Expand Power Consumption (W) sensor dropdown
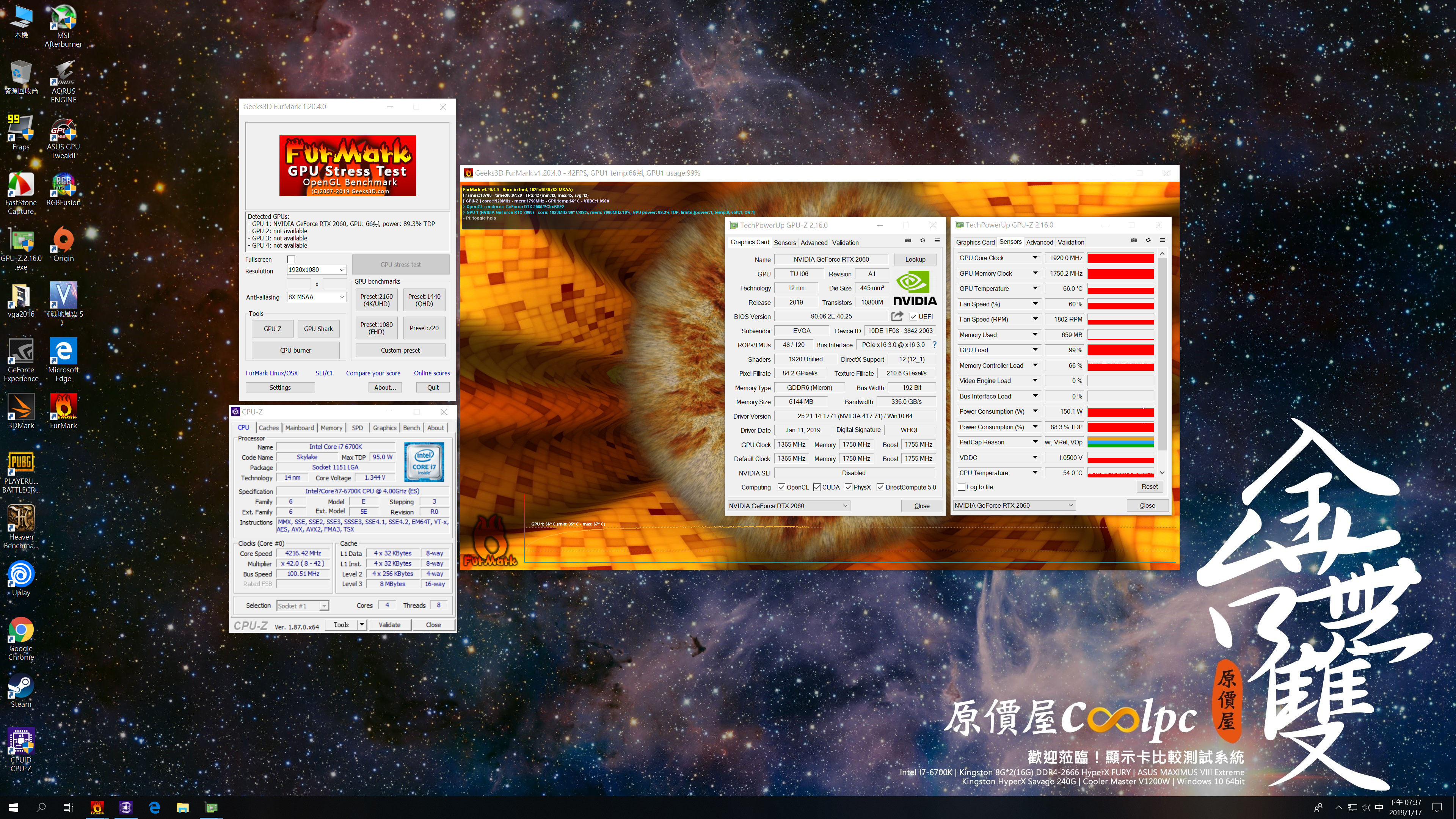The image size is (1456, 819). pyautogui.click(x=1035, y=411)
